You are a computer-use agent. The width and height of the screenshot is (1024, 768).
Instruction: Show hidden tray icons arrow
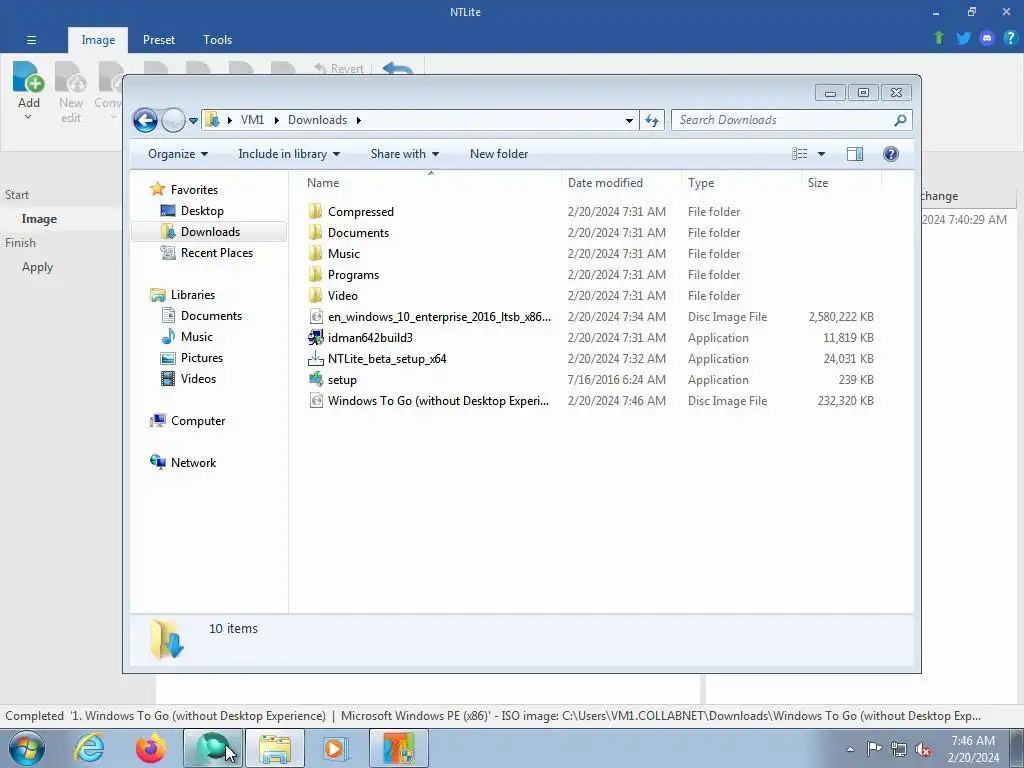[850, 749]
